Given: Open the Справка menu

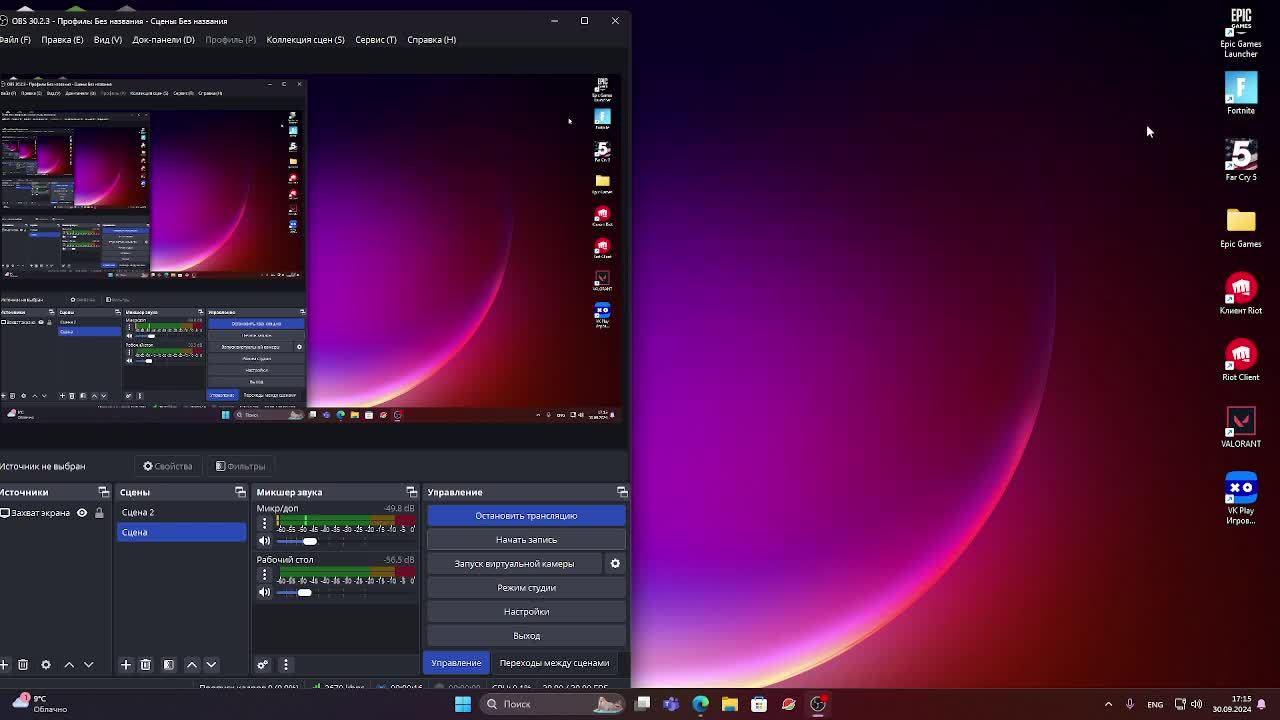Looking at the screenshot, I should tap(432, 40).
